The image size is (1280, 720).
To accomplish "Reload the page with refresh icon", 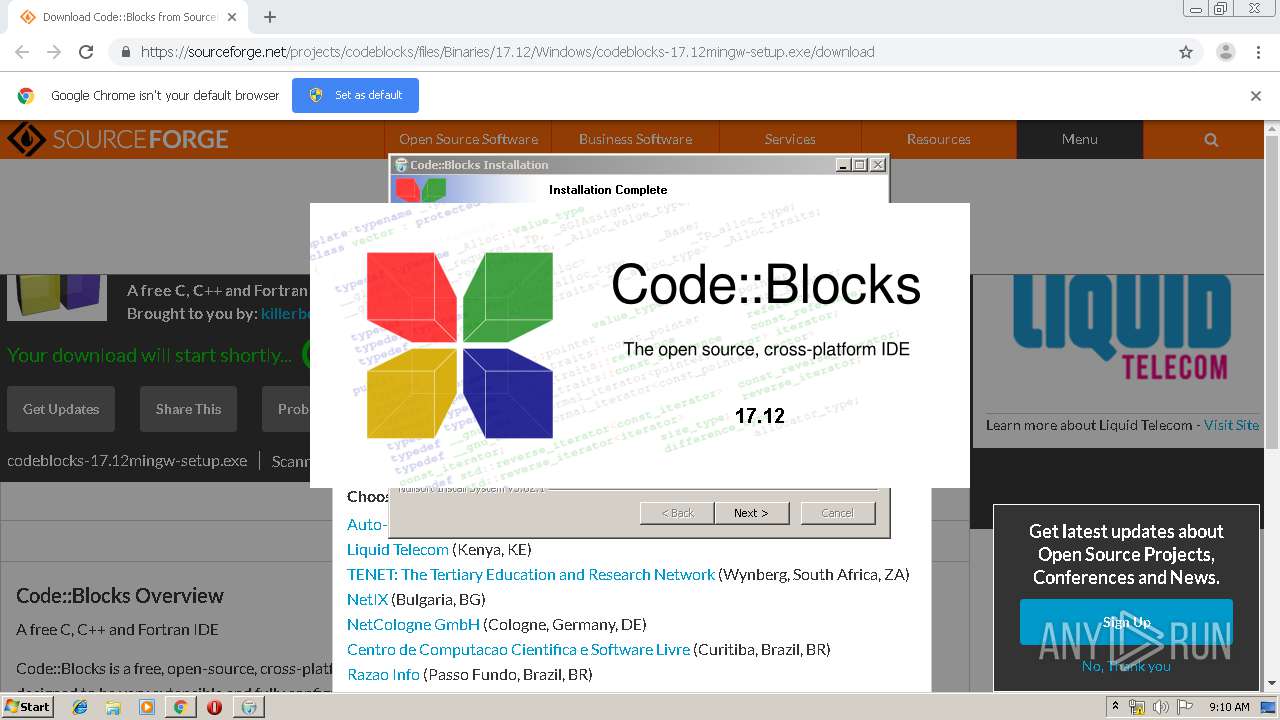I will click(x=86, y=52).
